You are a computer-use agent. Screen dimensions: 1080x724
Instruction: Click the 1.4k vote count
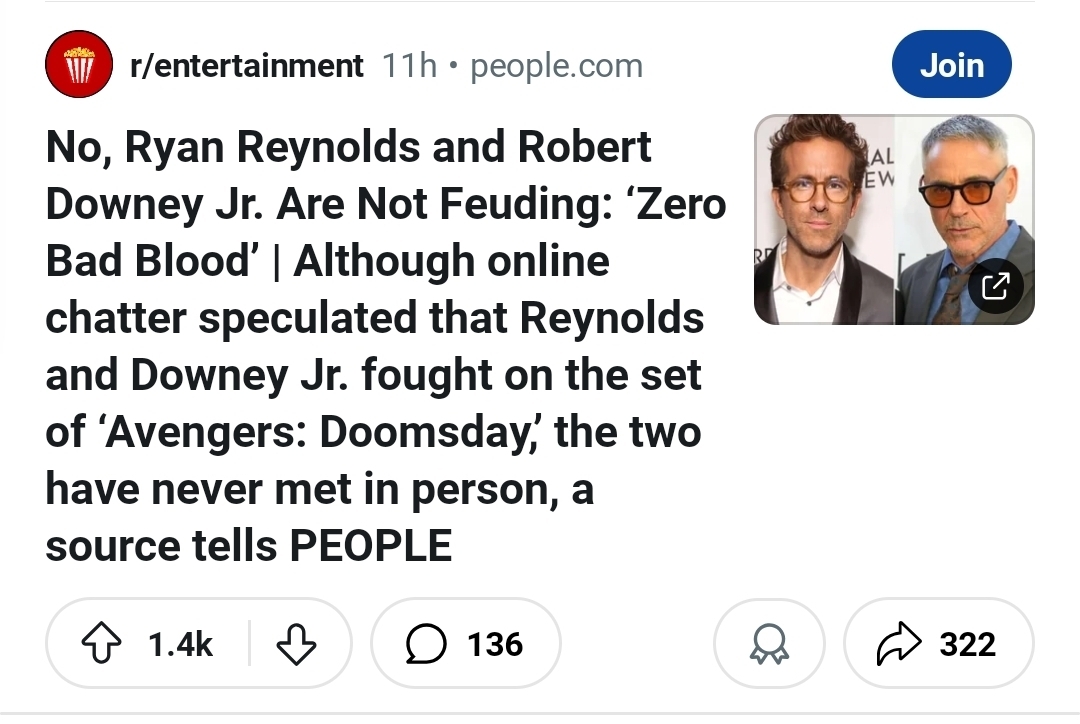pyautogui.click(x=180, y=645)
